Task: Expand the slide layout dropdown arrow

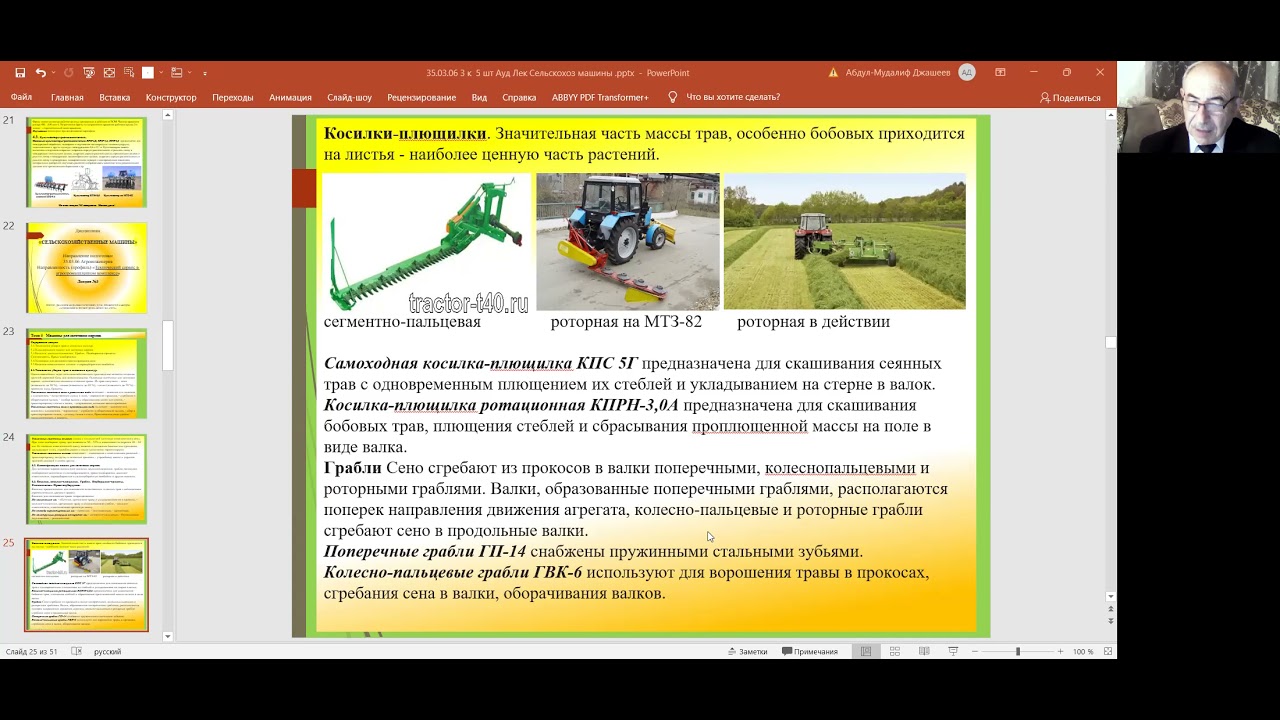Action: (x=189, y=73)
